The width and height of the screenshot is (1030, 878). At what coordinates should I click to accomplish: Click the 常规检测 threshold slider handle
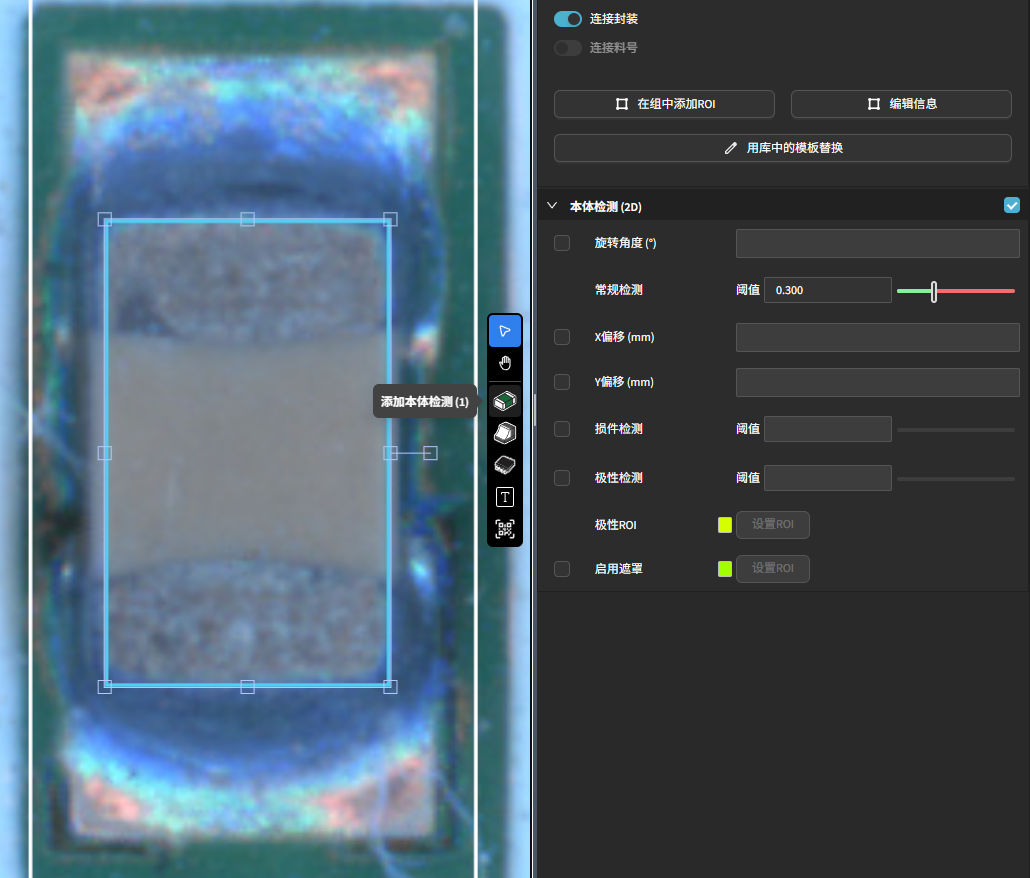pos(934,291)
